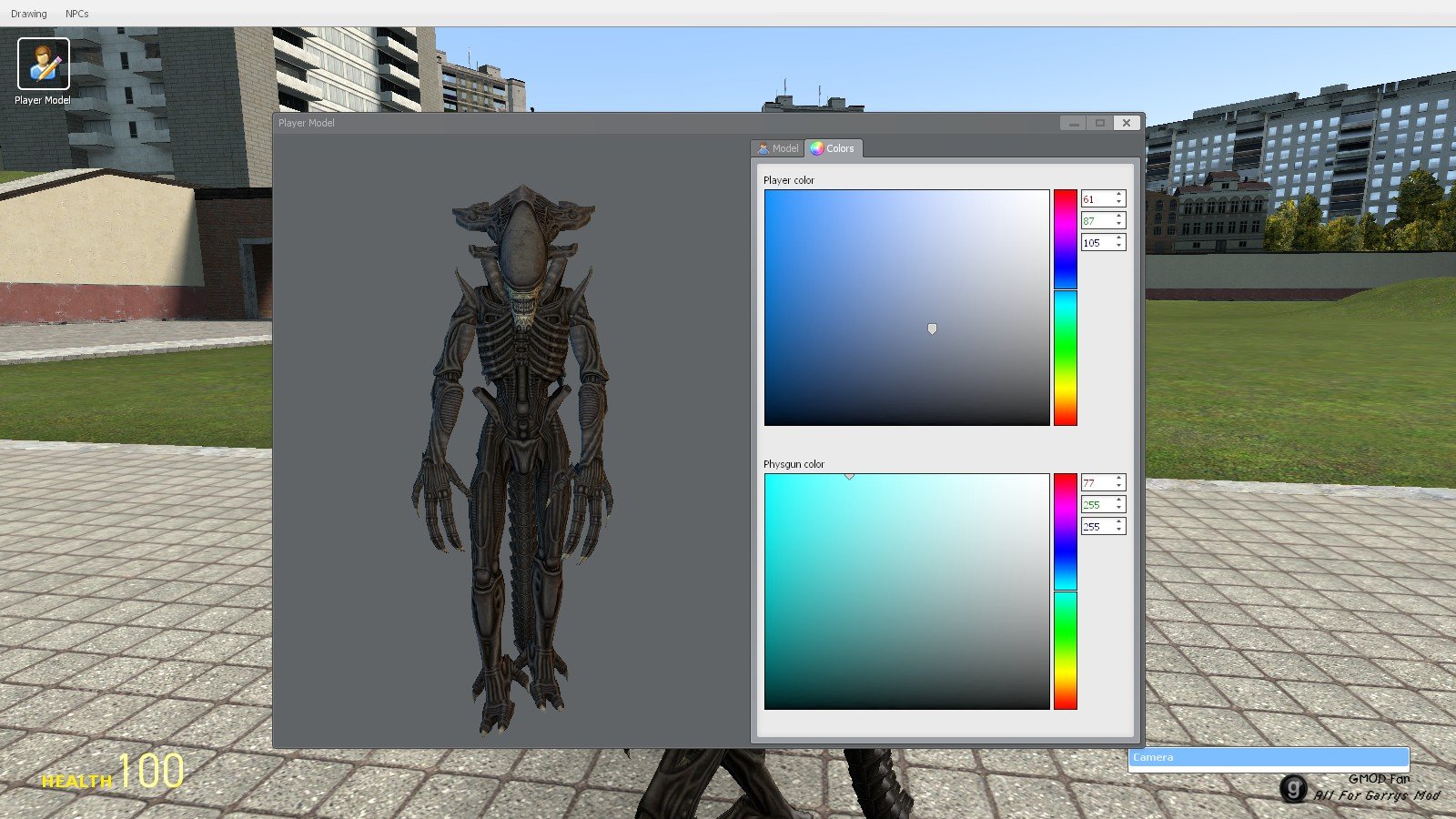Click the alien model preview

pos(513,460)
